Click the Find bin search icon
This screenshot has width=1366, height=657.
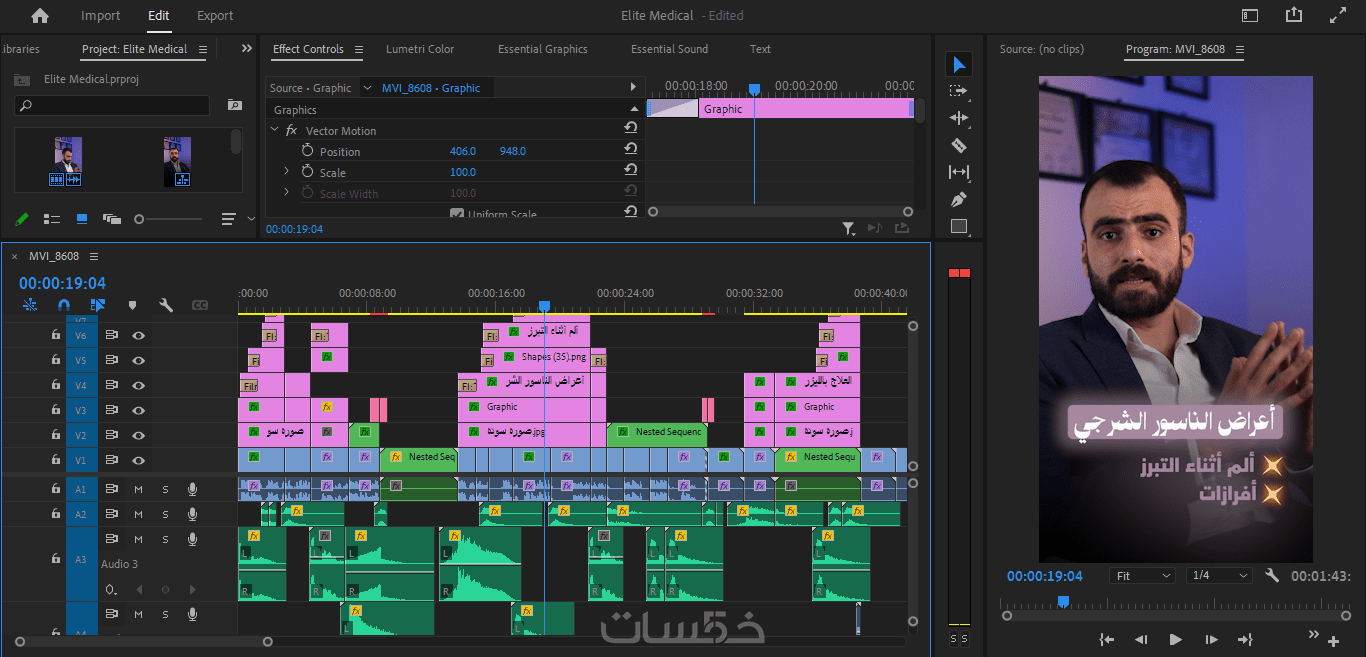[234, 105]
